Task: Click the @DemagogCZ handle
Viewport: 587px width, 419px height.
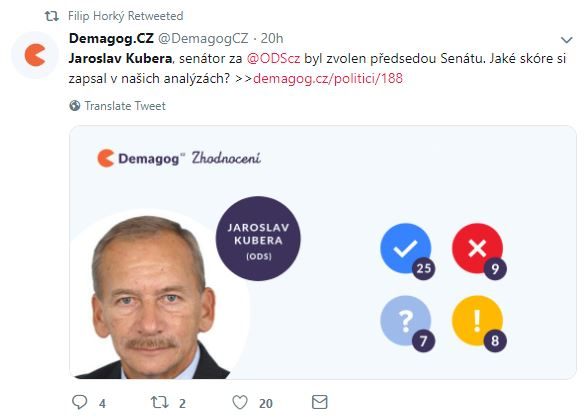Action: point(203,39)
